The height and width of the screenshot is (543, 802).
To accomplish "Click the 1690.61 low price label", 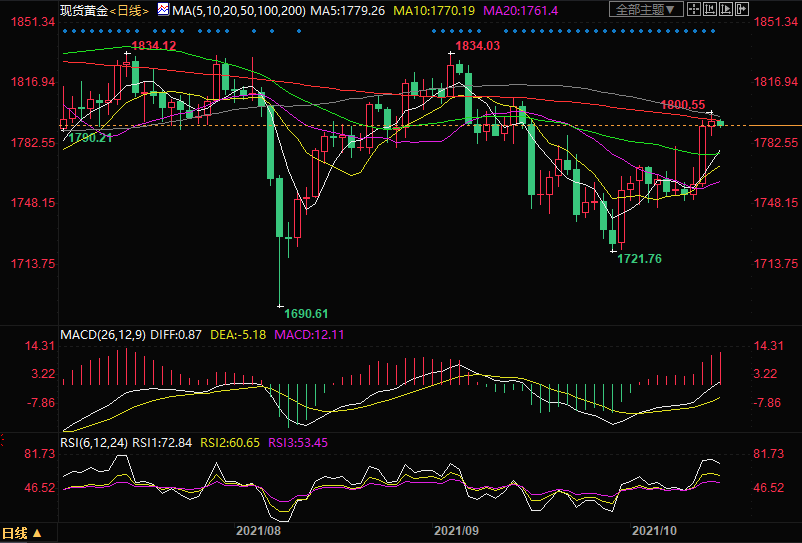I will tap(307, 313).
